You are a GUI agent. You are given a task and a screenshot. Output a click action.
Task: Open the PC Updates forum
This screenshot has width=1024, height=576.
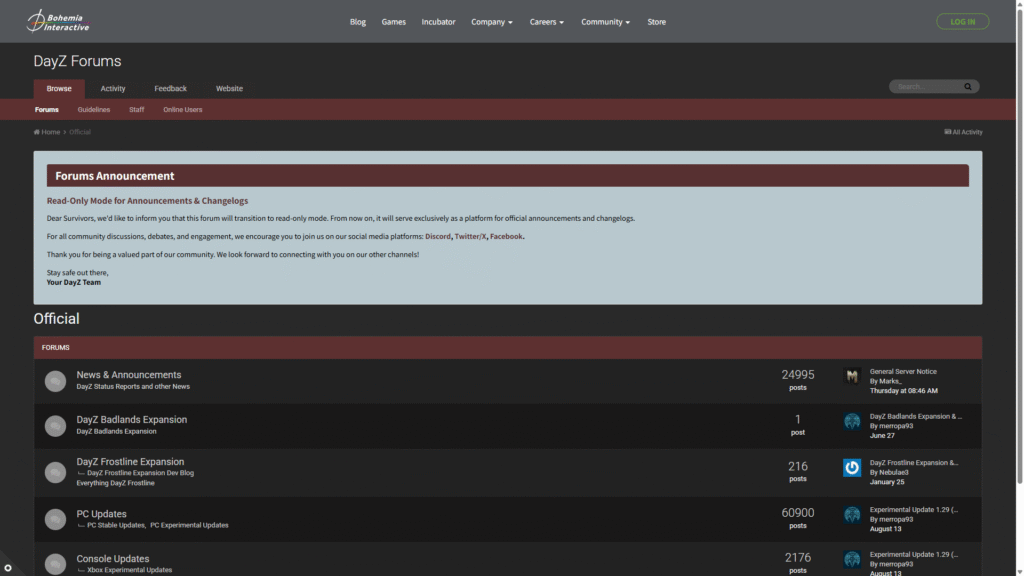coord(101,514)
